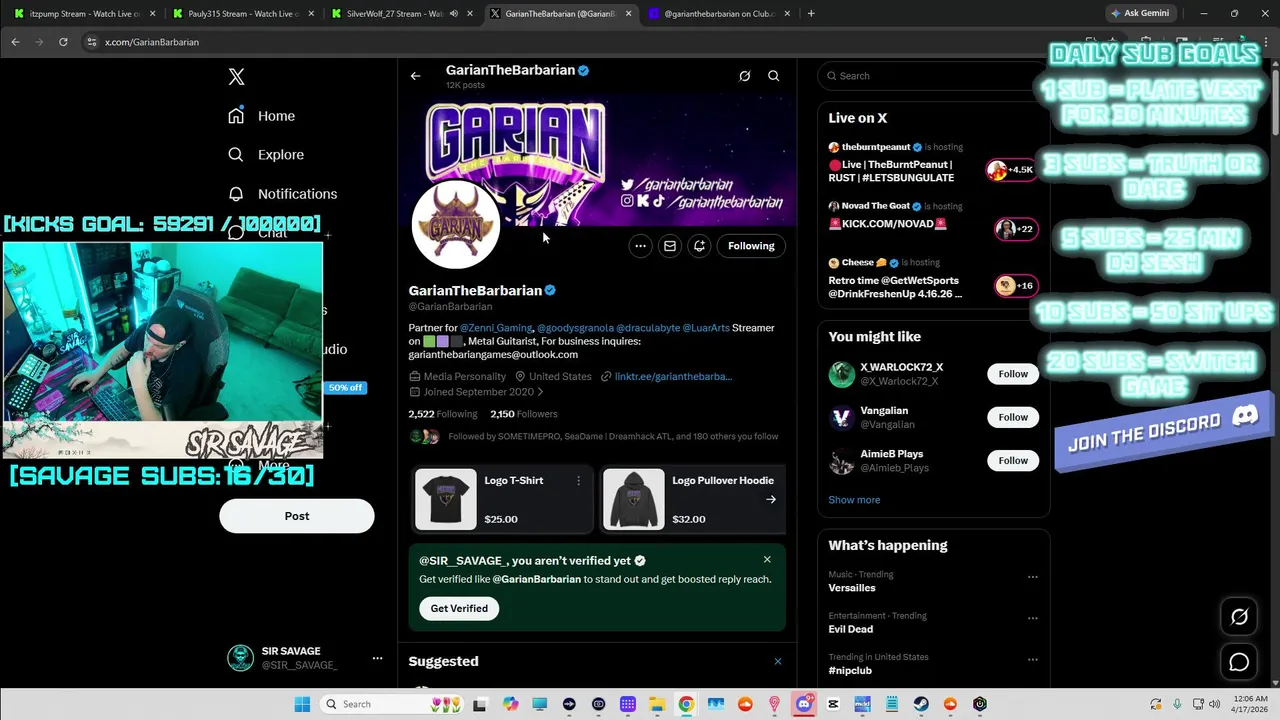
Task: Follow Vangalian
Action: [x=1013, y=417]
